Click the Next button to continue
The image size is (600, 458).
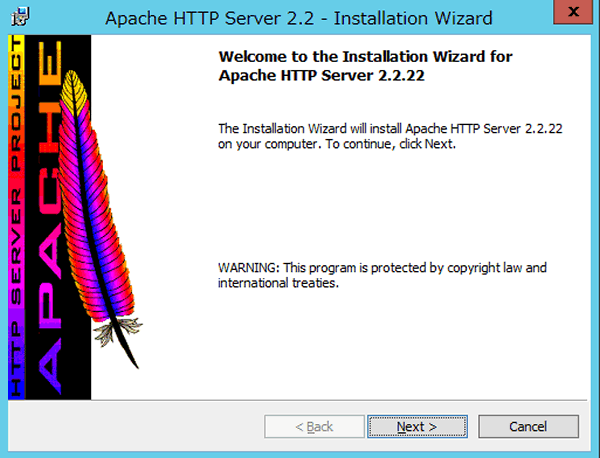click(417, 427)
